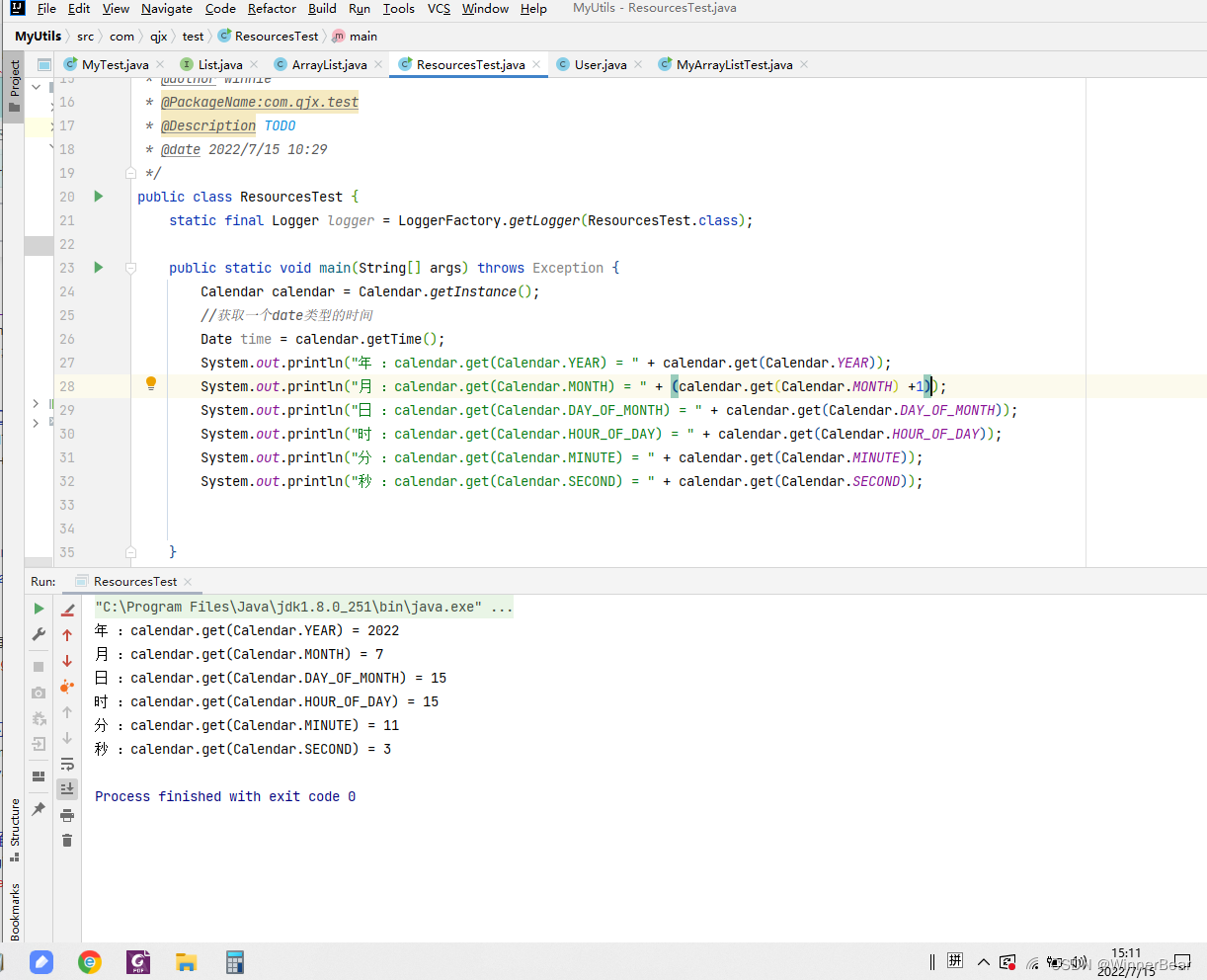Image resolution: width=1207 pixels, height=980 pixels.
Task: Open the Edit menu
Action: [79, 9]
